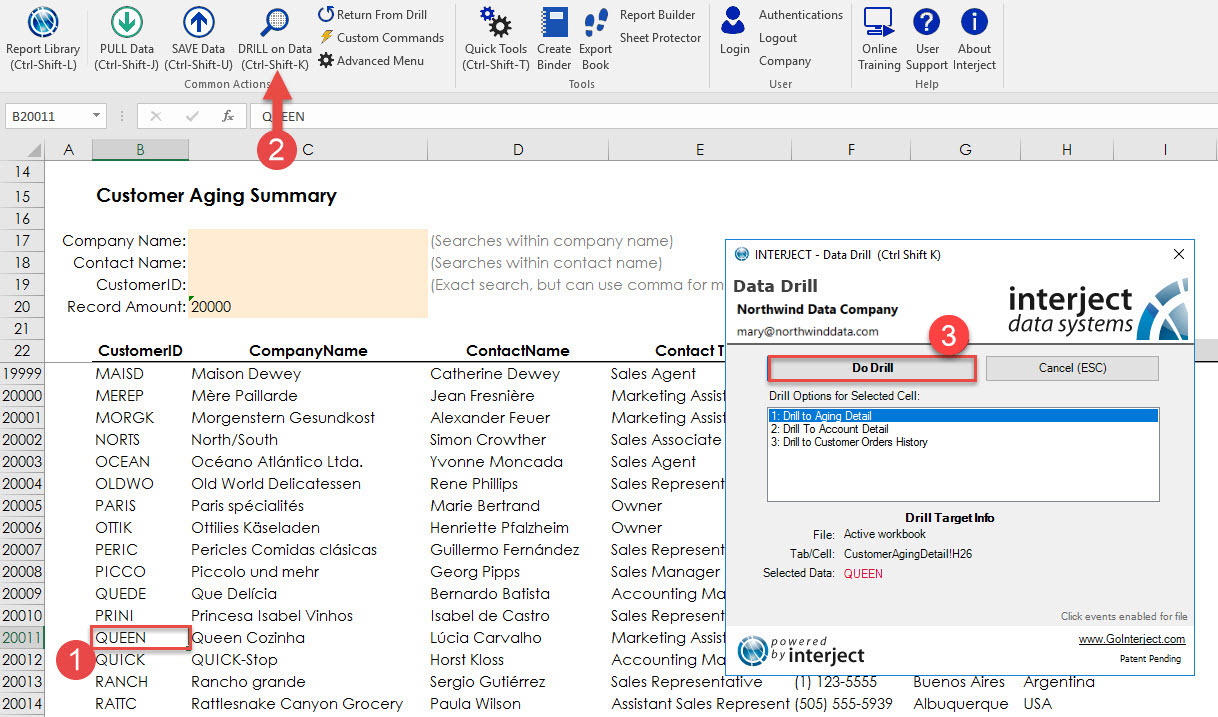Select cell Rattlesnake Canyon Grocery
The height and width of the screenshot is (717, 1218).
[x=308, y=703]
